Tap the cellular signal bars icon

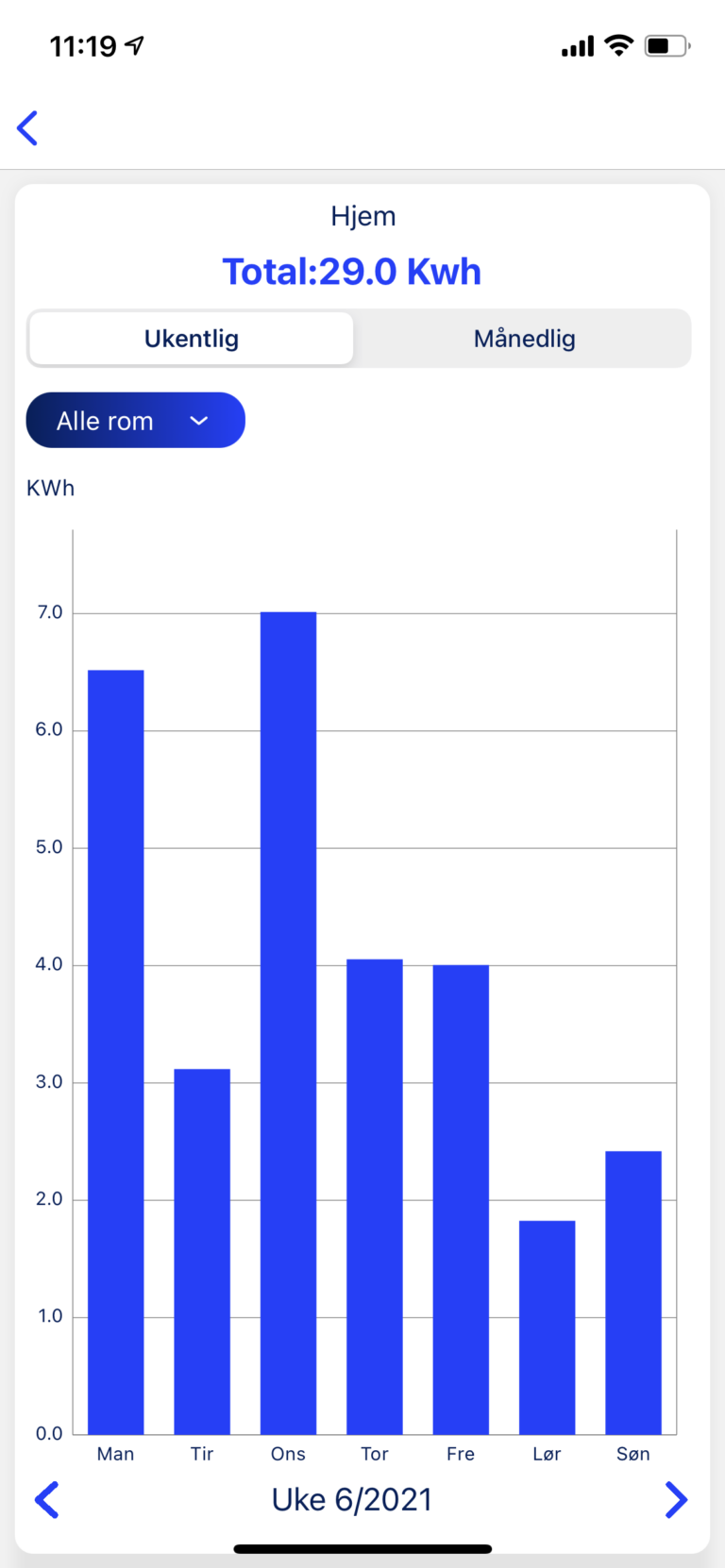coord(578,46)
